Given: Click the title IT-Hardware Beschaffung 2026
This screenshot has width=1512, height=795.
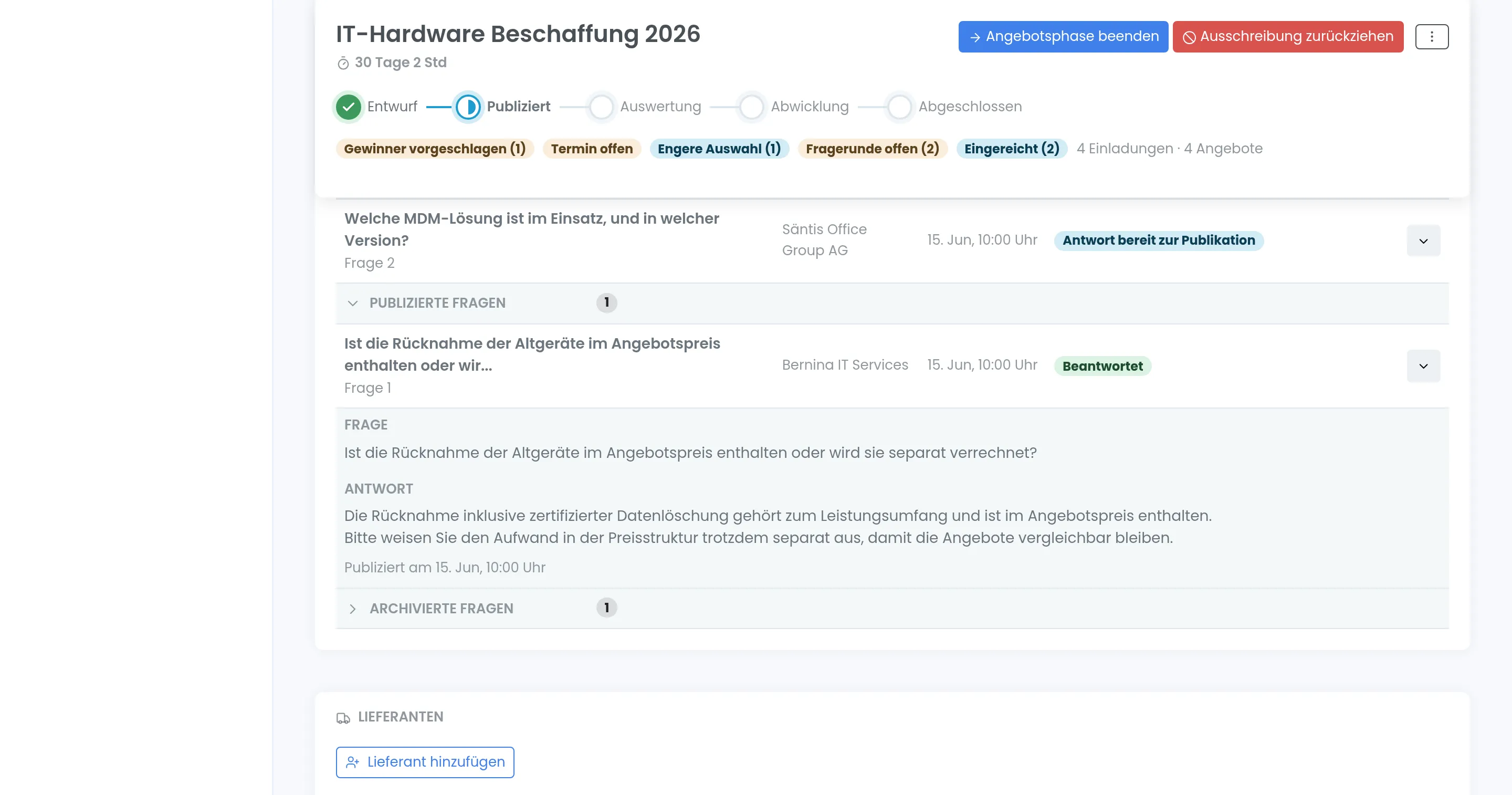Looking at the screenshot, I should pyautogui.click(x=518, y=34).
